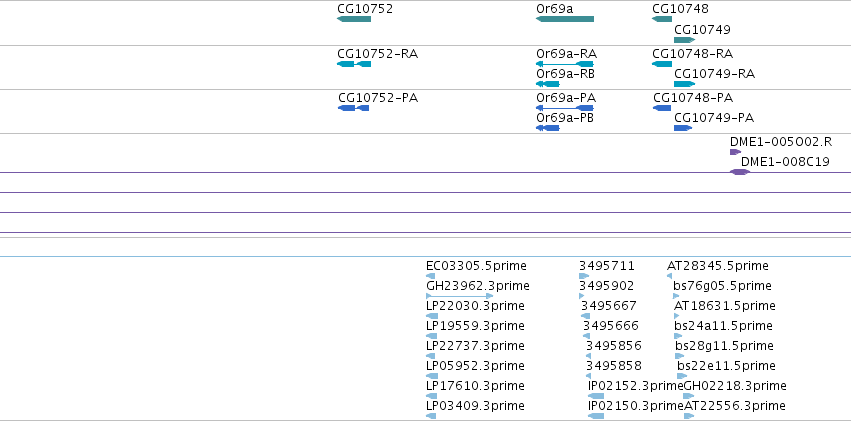This screenshot has height=421, width=851.
Task: Select the 3495711 feature label
Action: coord(607,266)
